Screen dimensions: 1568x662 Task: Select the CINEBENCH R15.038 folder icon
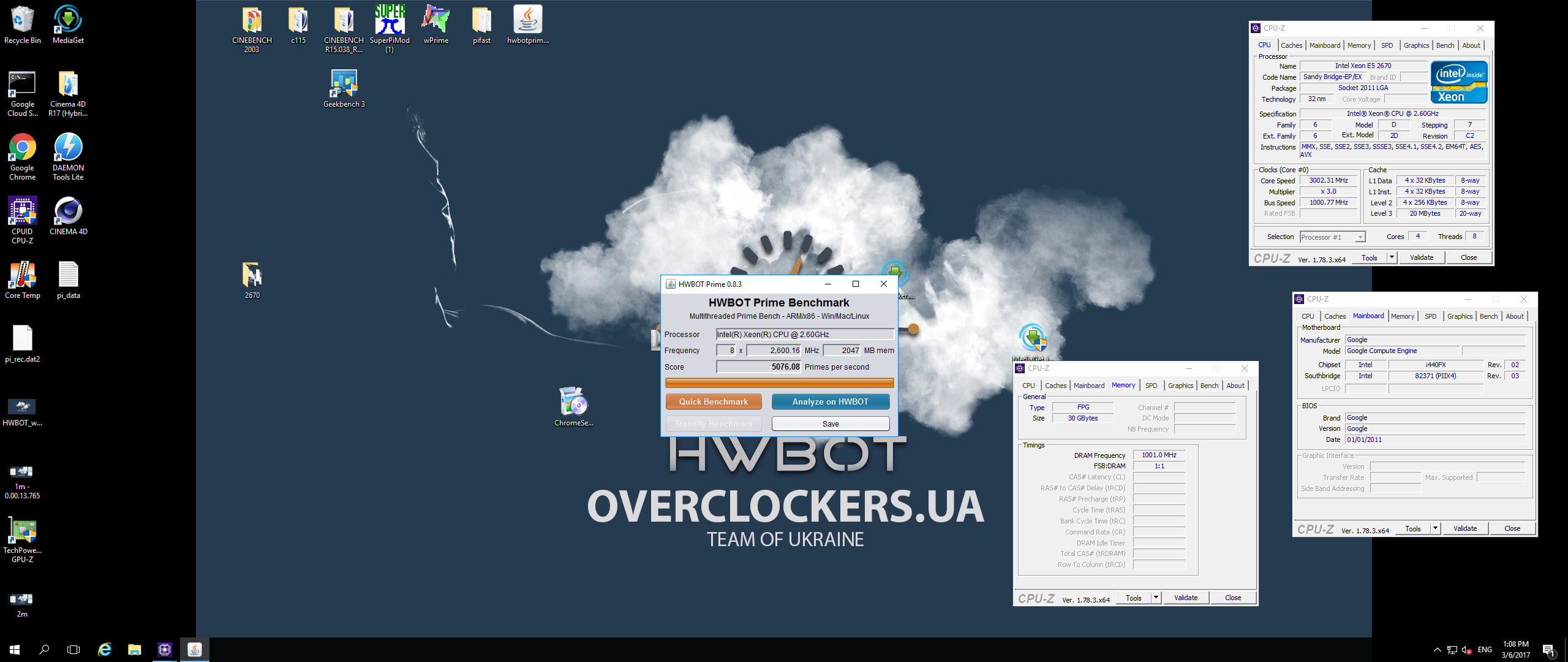(x=344, y=29)
